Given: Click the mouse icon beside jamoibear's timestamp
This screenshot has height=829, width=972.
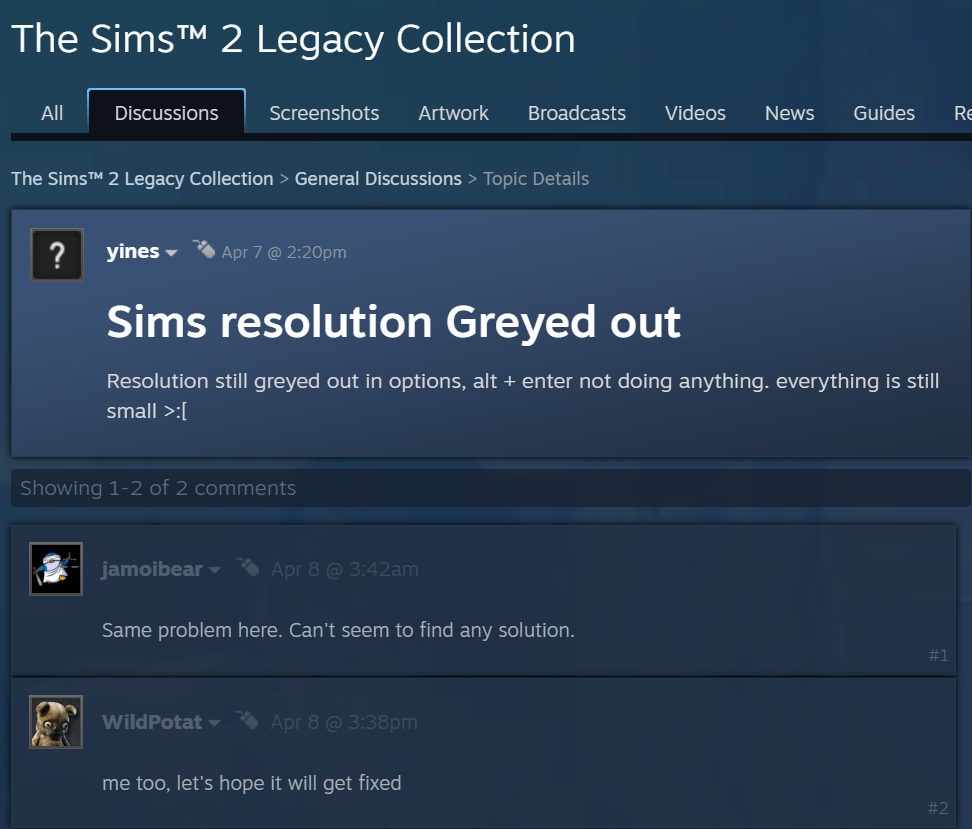Looking at the screenshot, I should coord(248,568).
